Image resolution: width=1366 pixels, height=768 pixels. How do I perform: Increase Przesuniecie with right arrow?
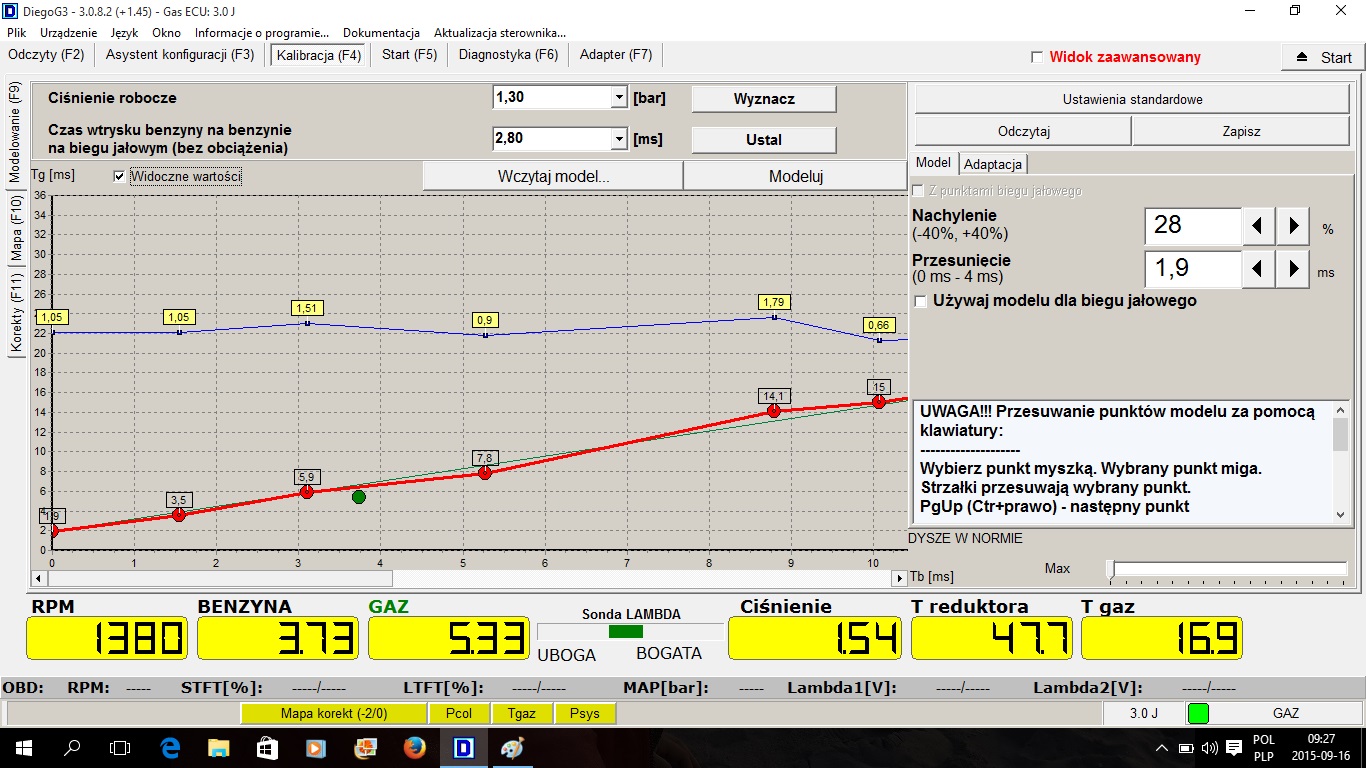pos(1293,268)
